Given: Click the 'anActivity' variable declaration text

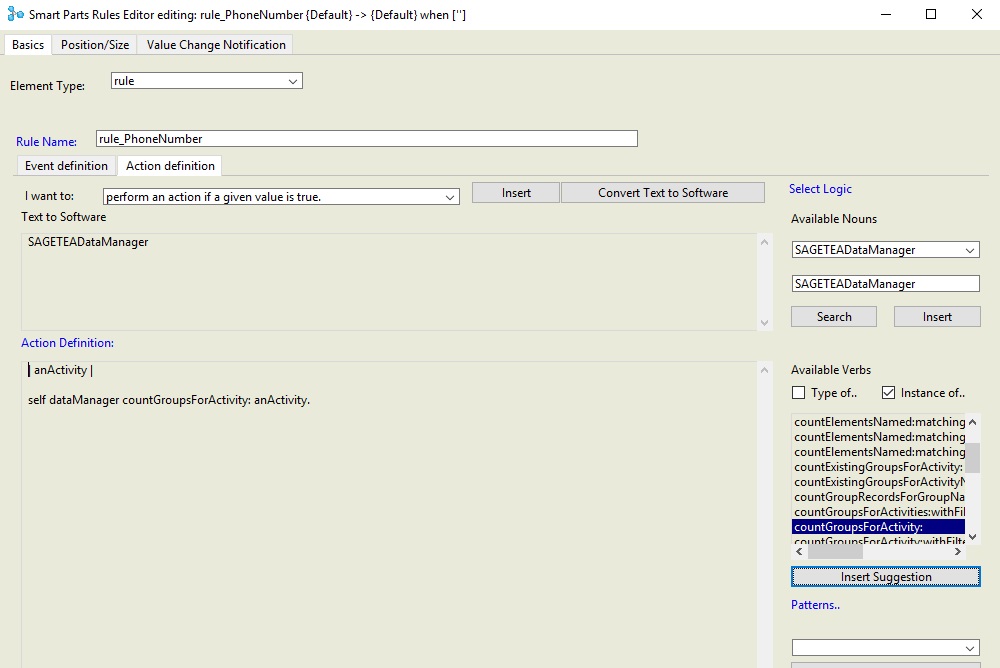Looking at the screenshot, I should click(x=61, y=370).
